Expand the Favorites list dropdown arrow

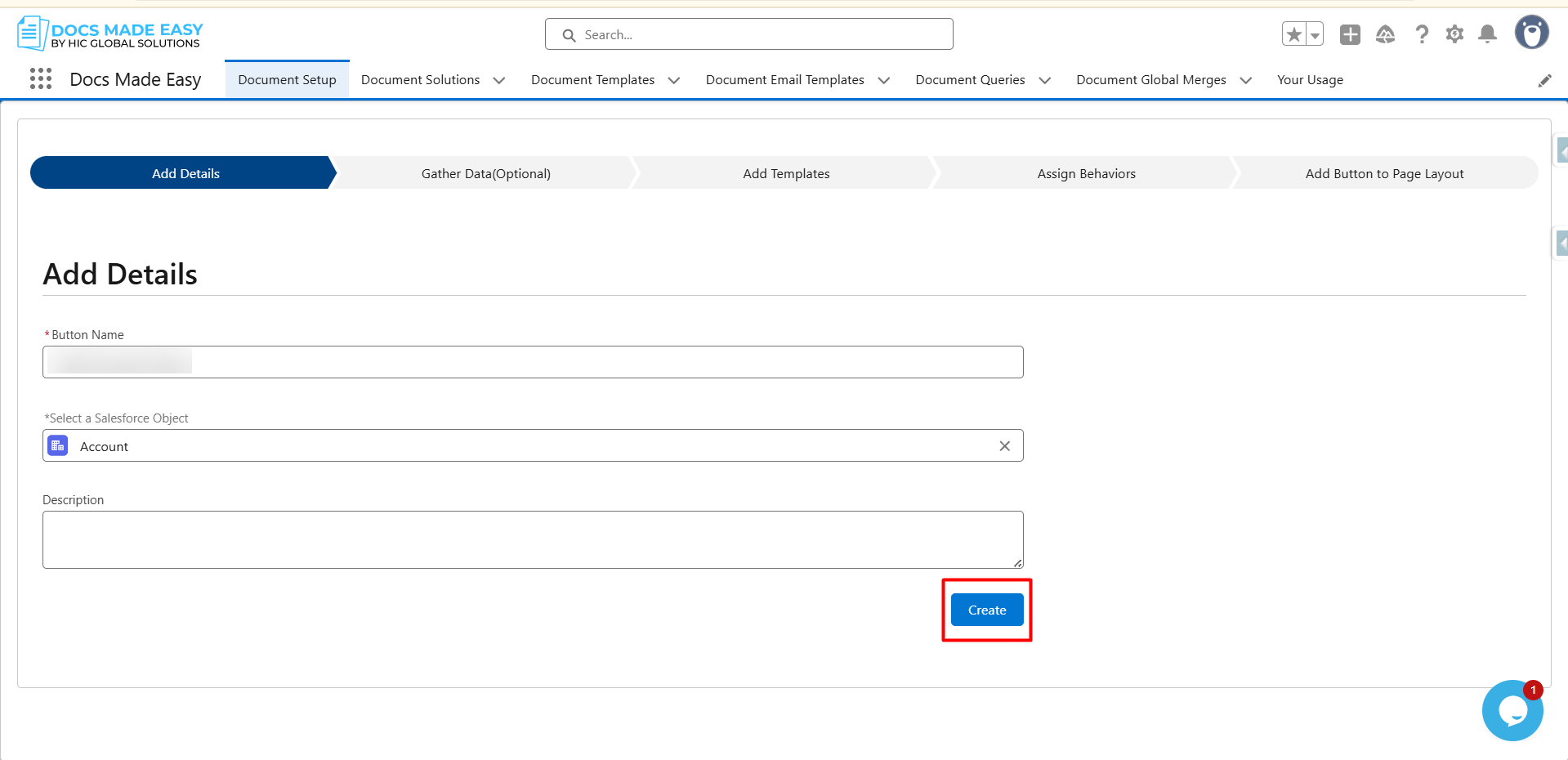click(1315, 34)
